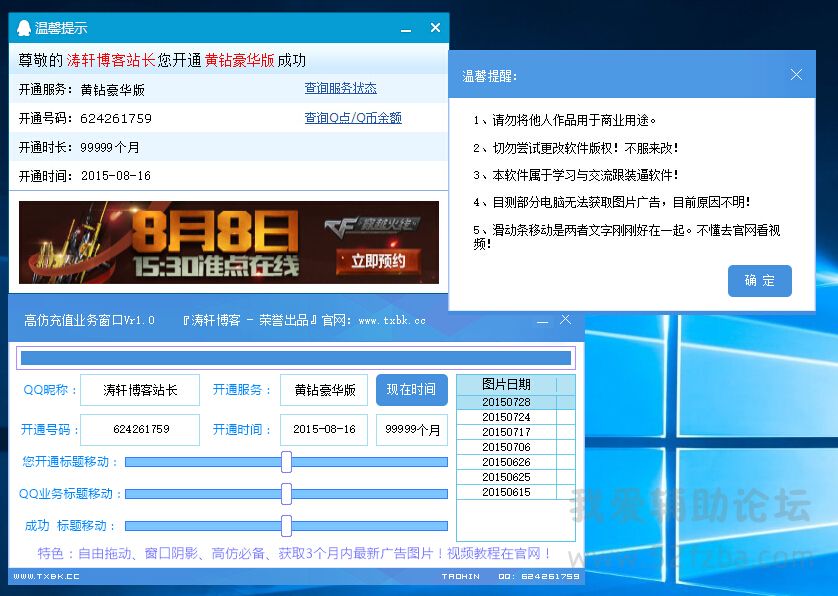Screen dimensions: 838x596
Task: Minimize the 高仿充值业务窗口 window
Action: pos(542,322)
